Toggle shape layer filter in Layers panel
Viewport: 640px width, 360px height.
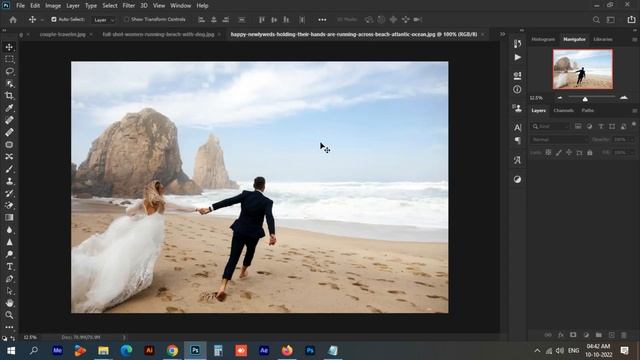point(612,127)
